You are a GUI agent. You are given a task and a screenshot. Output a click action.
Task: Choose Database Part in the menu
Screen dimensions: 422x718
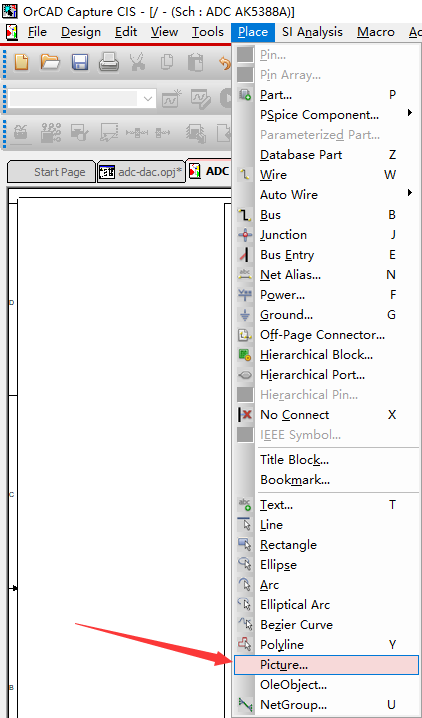click(326, 155)
